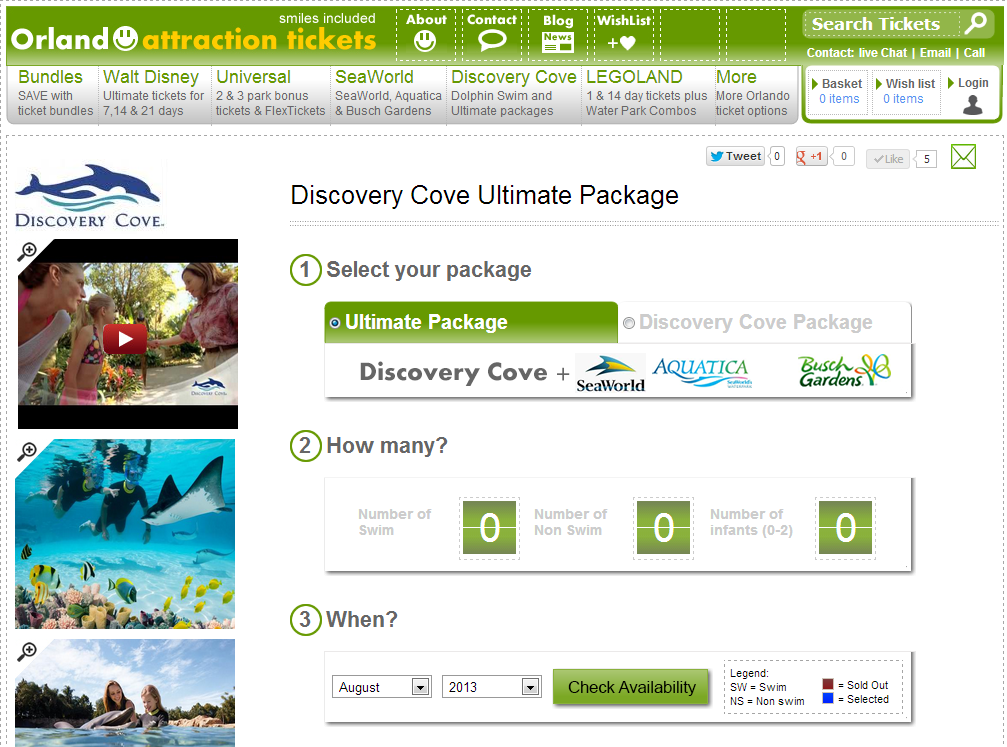Click the Facebook Like count 5
The height and width of the screenshot is (747, 1007).
[x=926, y=159]
